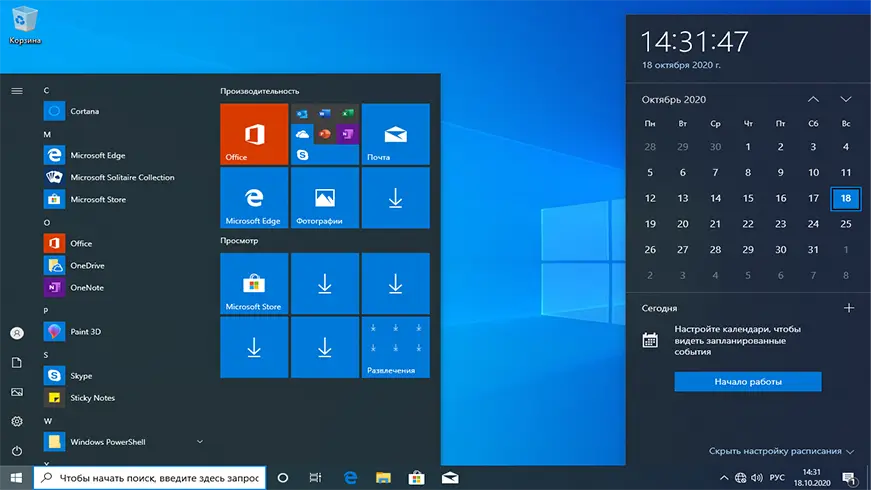The width and height of the screenshot is (871, 490).
Task: Go to next month in calendar
Action: (845, 99)
